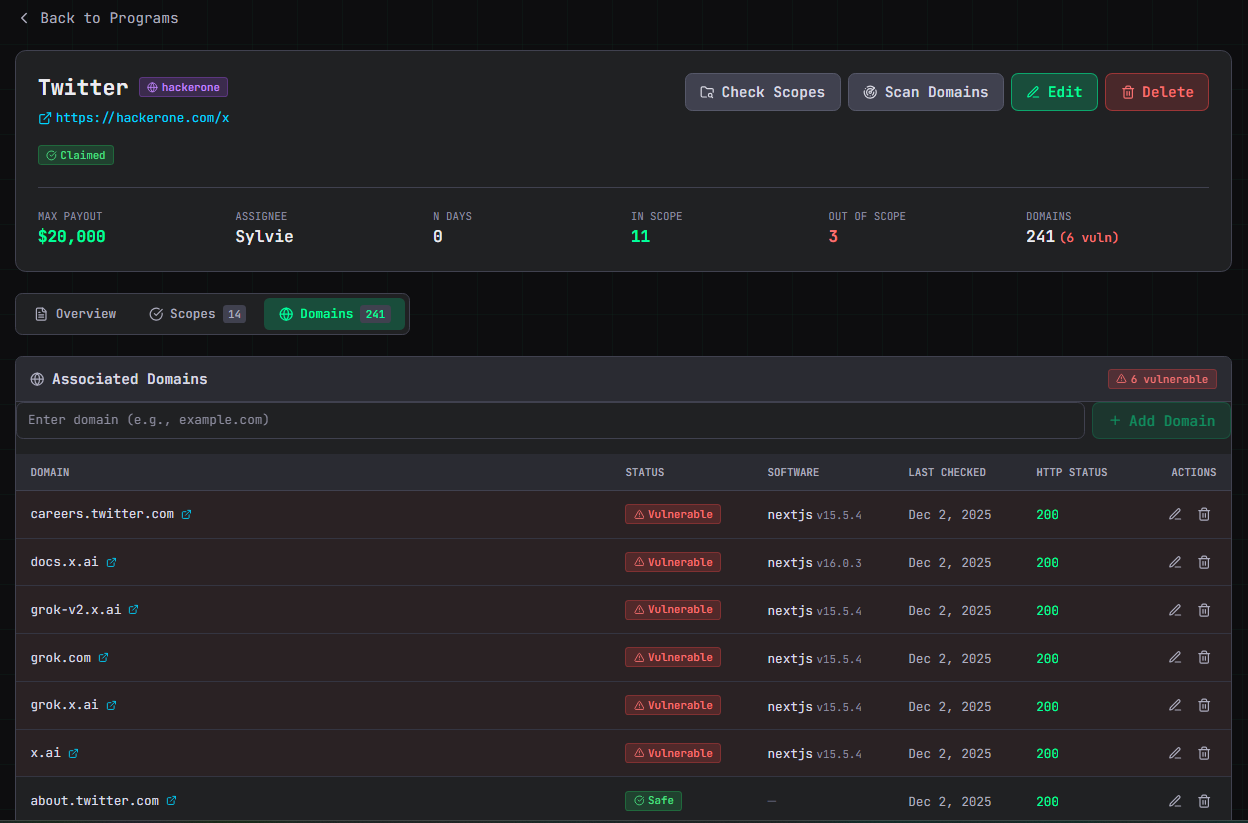Screen dimensions: 1248x823
Task: Edit the x.ai domain entry
Action: pyautogui.click(x=1175, y=753)
